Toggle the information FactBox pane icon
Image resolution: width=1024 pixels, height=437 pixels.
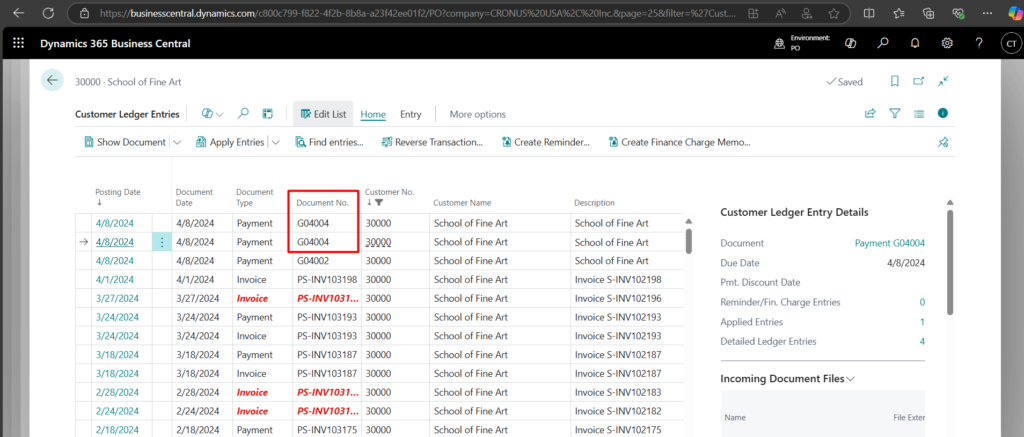point(942,114)
